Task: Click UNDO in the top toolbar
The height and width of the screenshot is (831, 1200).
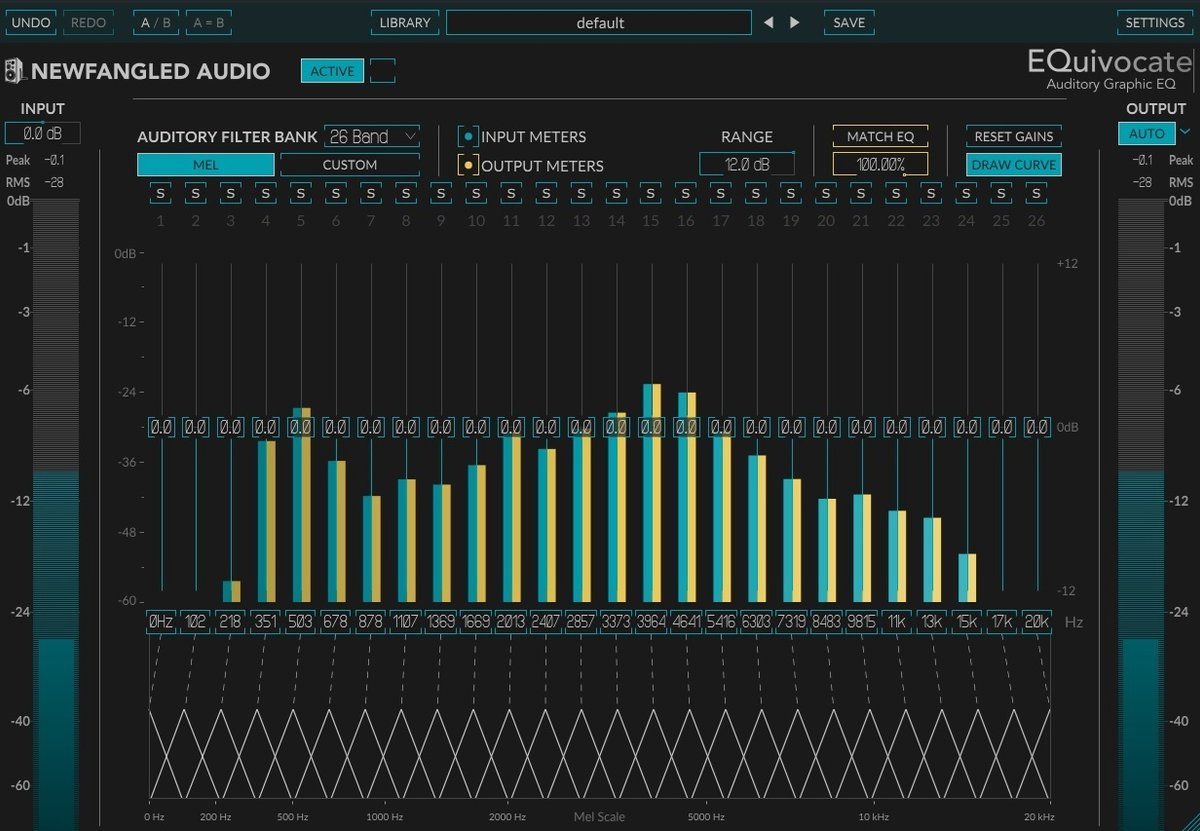Action: 31,22
